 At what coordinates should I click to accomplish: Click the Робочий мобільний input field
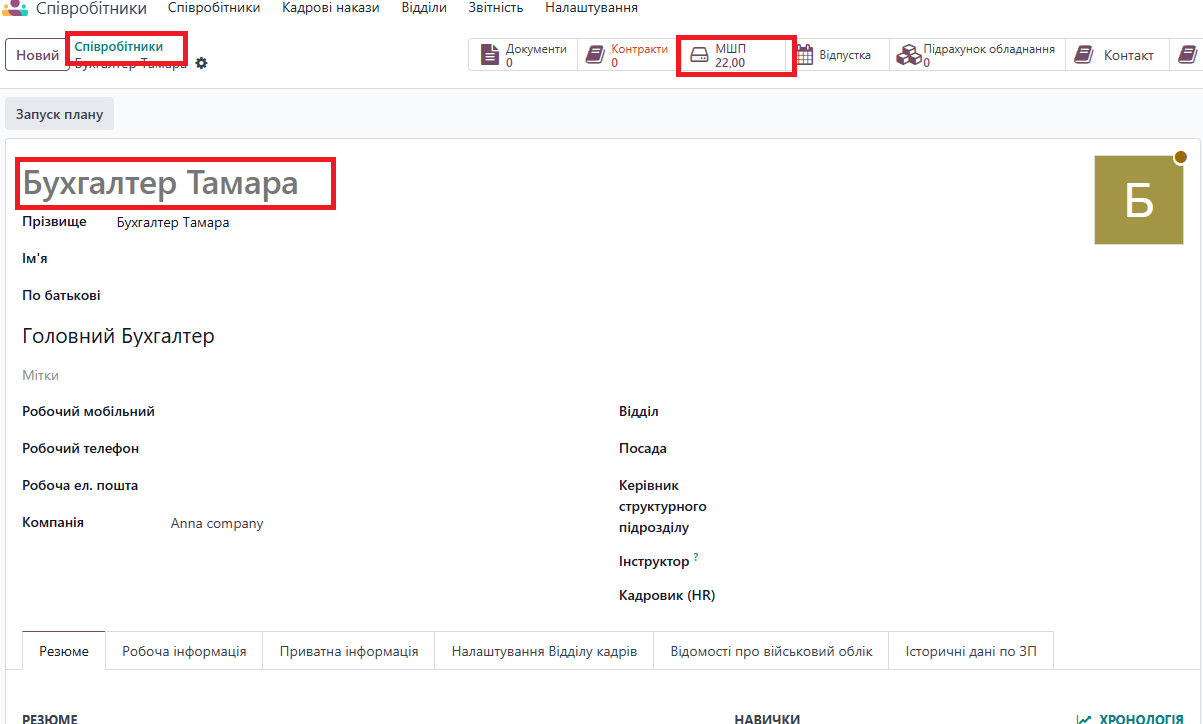point(380,412)
